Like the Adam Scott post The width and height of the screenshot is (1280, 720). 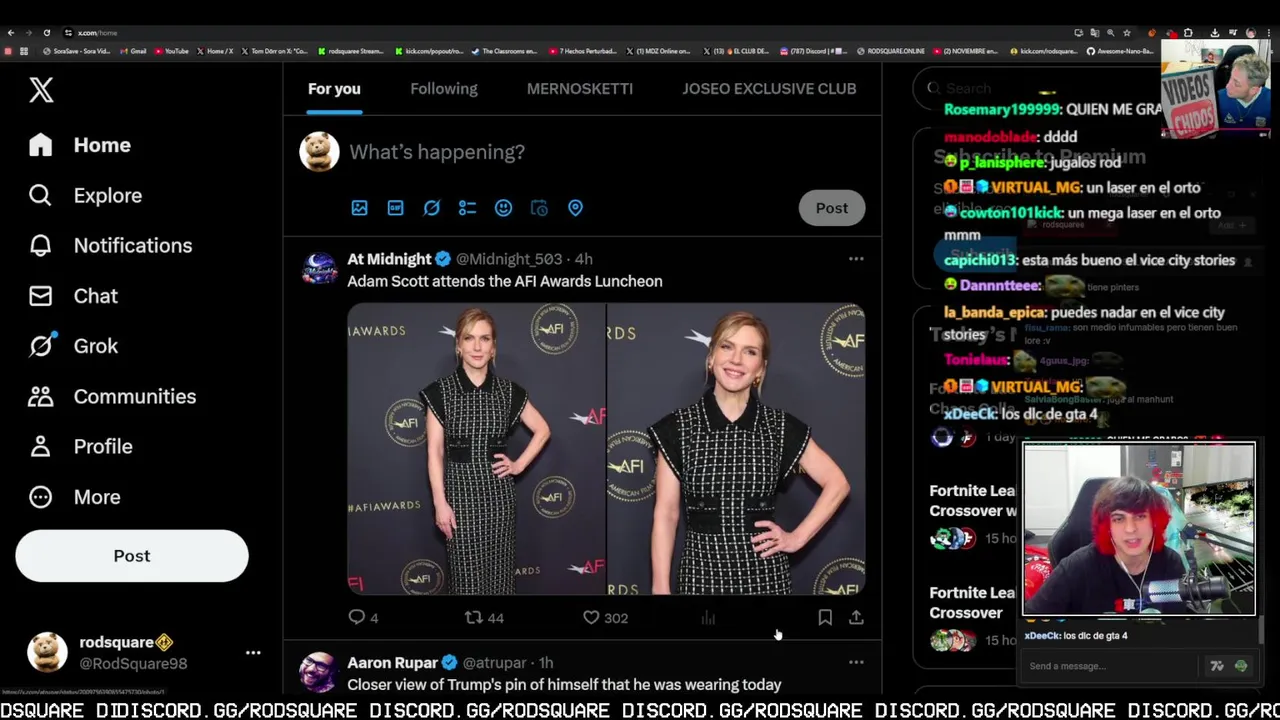pos(605,618)
